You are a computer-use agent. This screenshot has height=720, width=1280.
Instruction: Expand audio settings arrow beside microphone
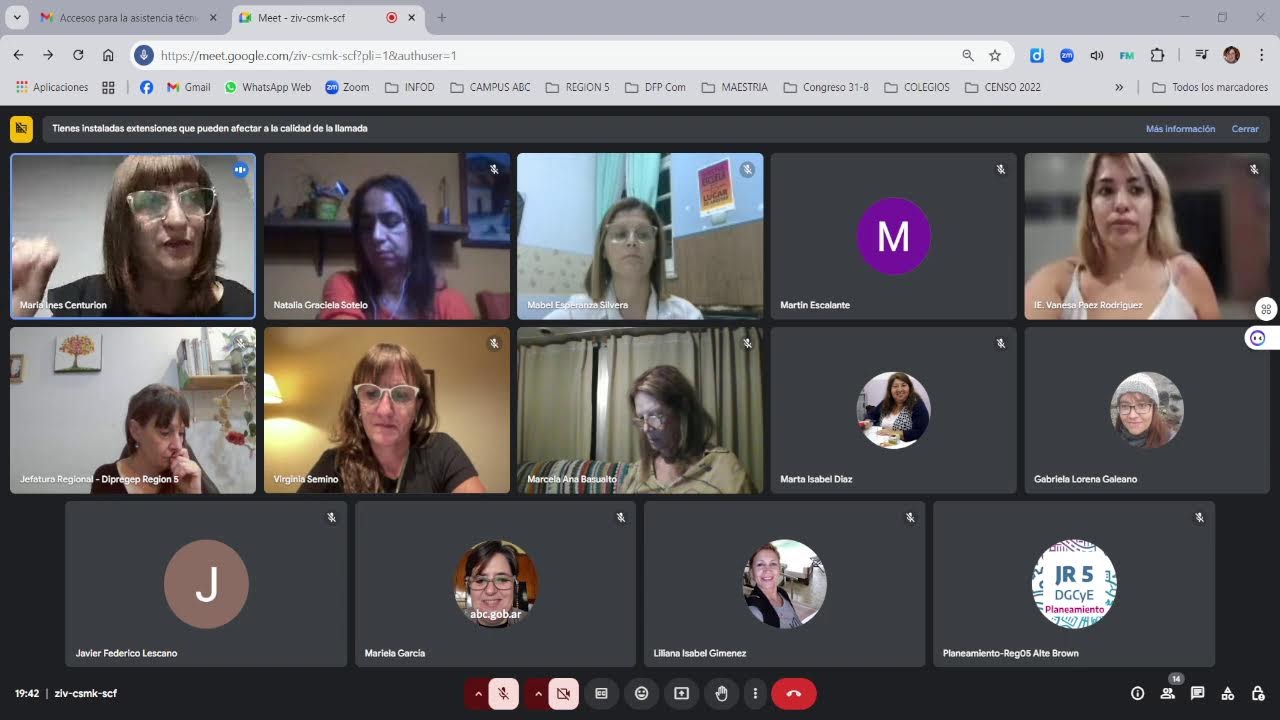pos(477,693)
